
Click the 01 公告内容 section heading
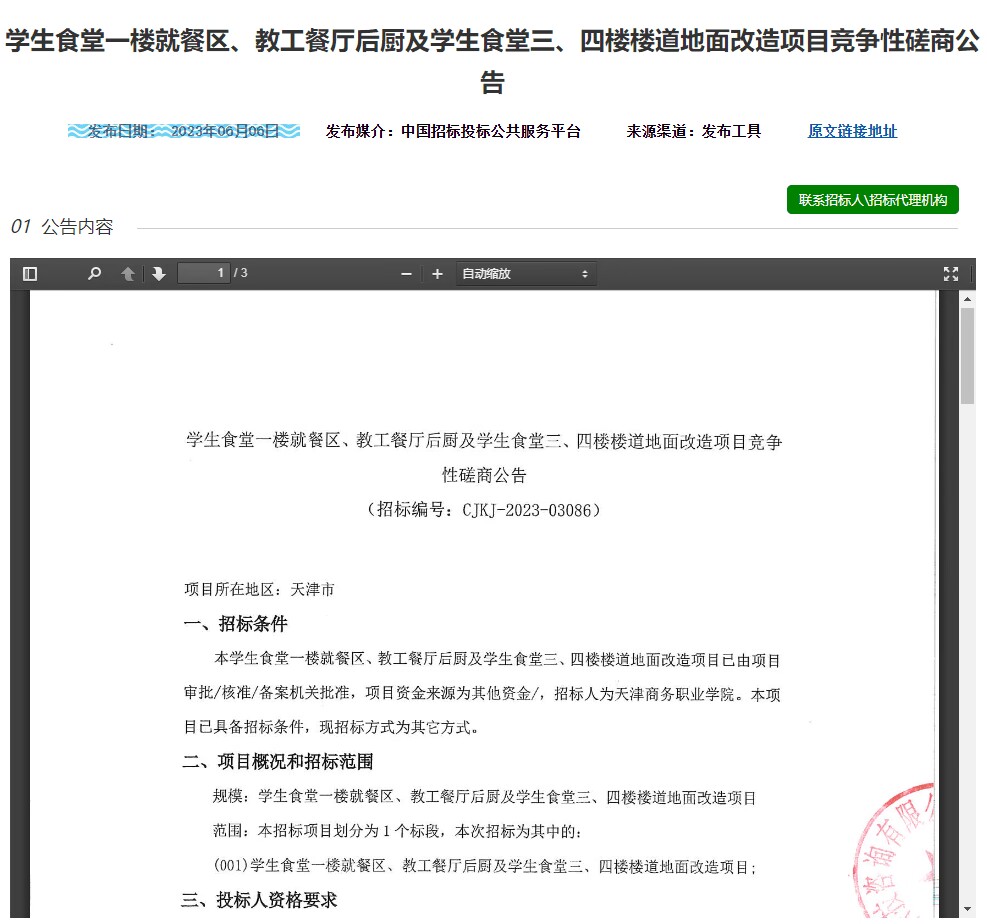62,227
